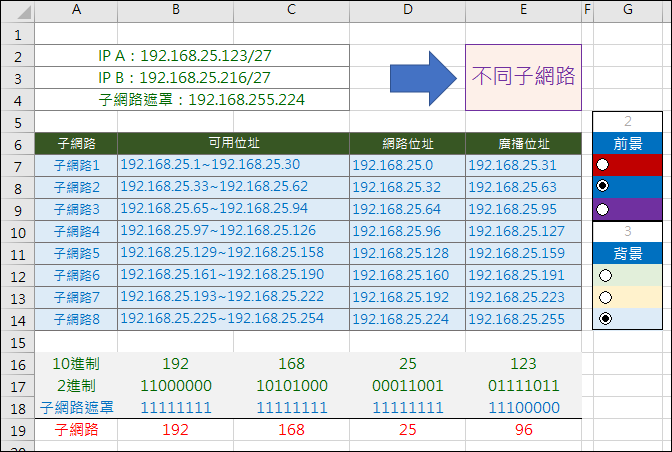This screenshot has width=672, height=452.
Task: Click the 廣播位址 table header cell
Action: (523, 144)
